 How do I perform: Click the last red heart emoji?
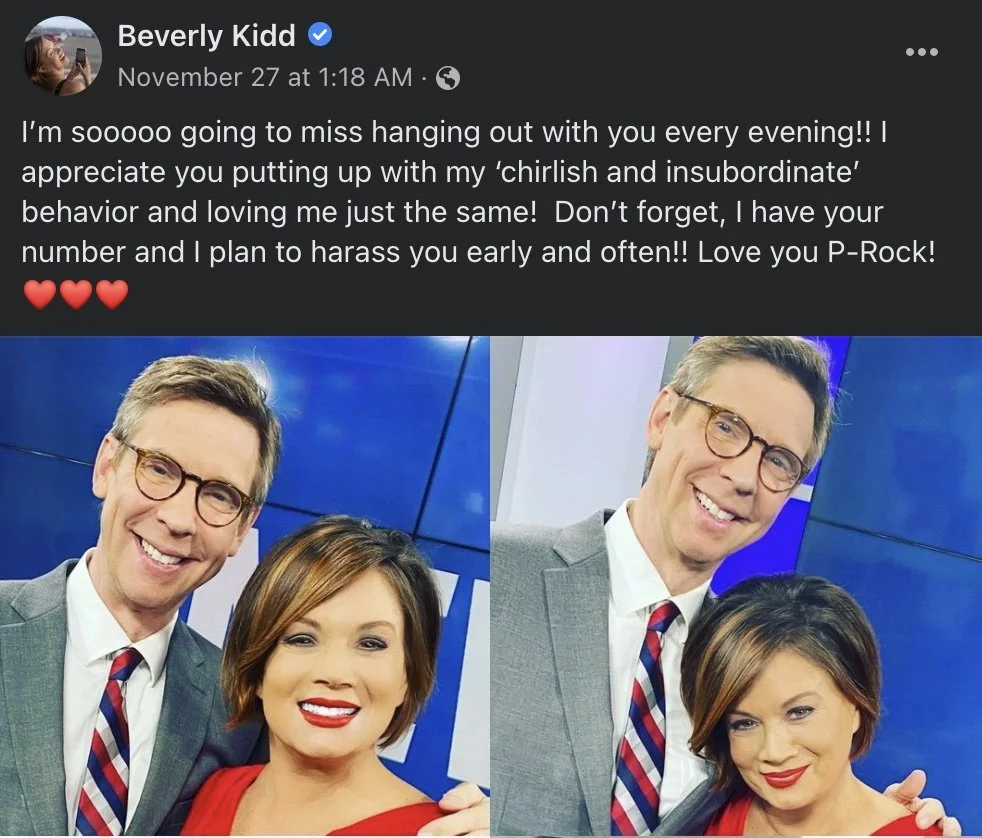(x=112, y=294)
